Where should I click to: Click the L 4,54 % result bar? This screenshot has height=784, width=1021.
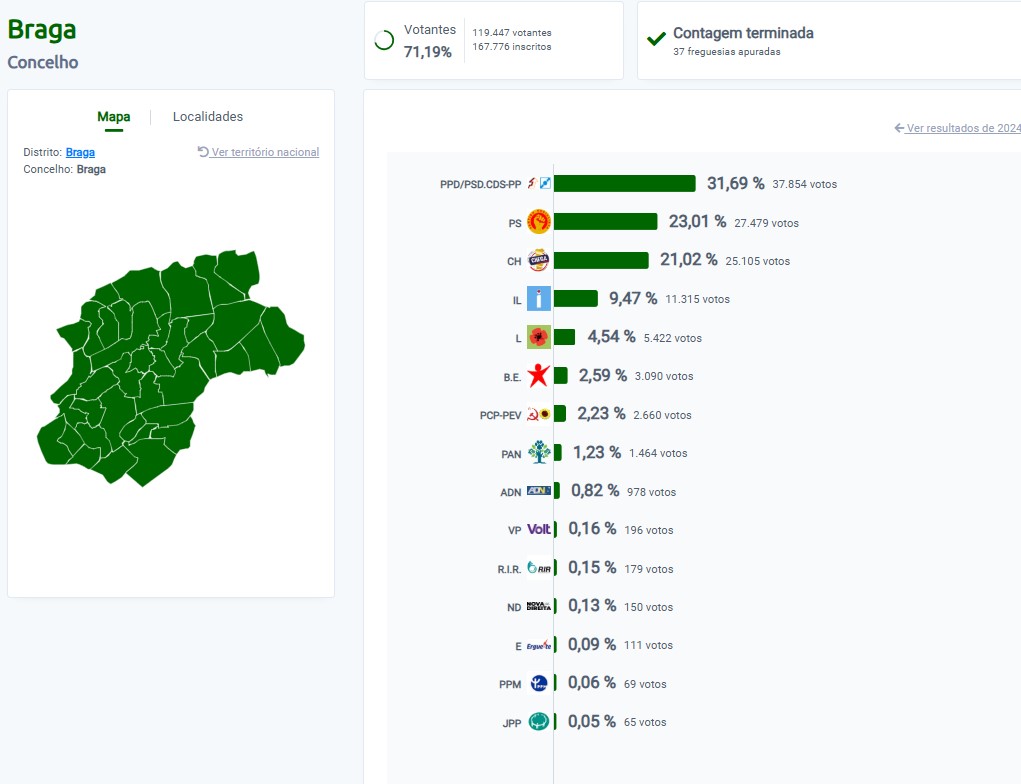pyautogui.click(x=565, y=337)
